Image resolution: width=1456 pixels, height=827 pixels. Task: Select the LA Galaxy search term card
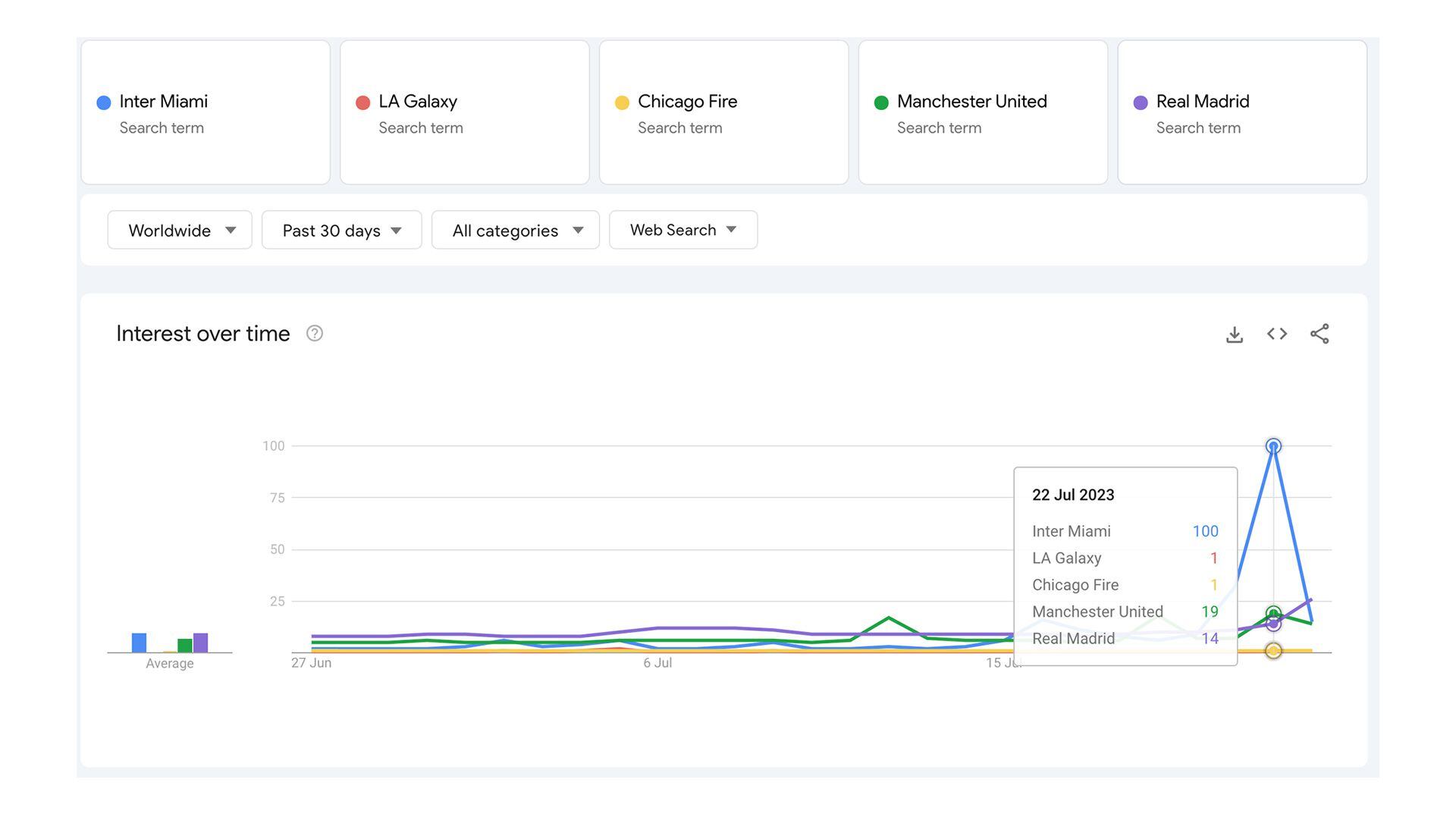[464, 112]
